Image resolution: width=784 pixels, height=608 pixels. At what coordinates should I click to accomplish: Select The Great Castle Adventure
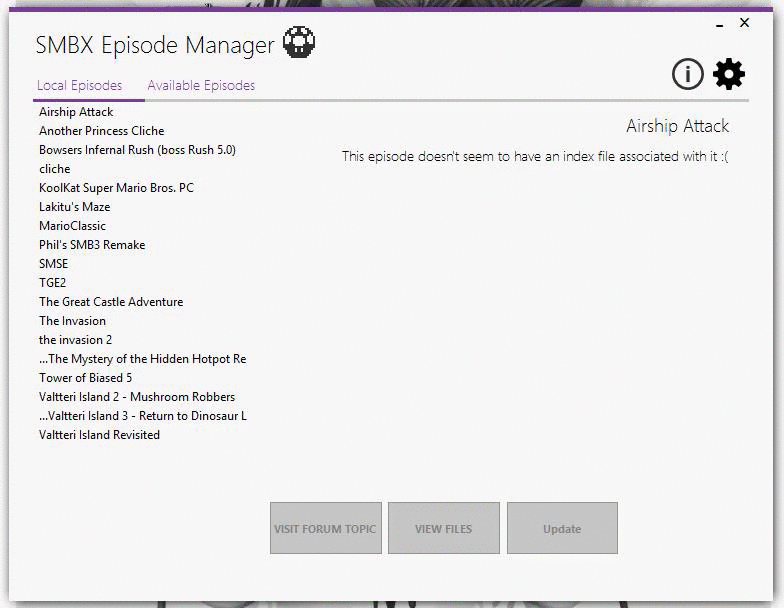[111, 302]
